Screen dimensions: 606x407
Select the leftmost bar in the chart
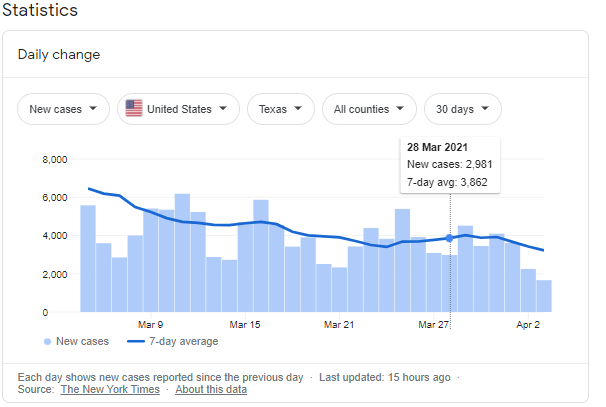[88, 258]
